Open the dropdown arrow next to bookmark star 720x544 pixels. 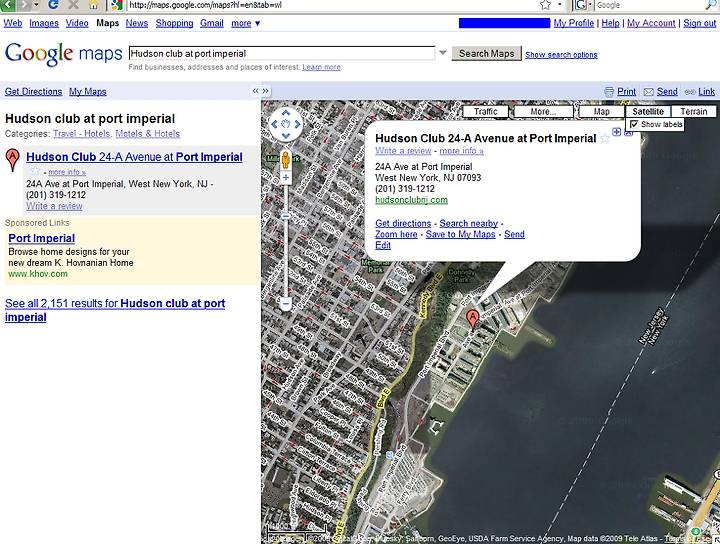tap(559, 5)
